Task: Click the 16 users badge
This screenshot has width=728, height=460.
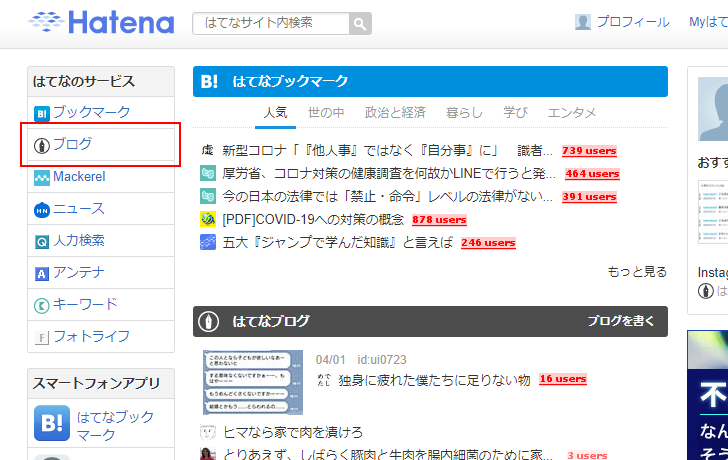Action: [563, 379]
